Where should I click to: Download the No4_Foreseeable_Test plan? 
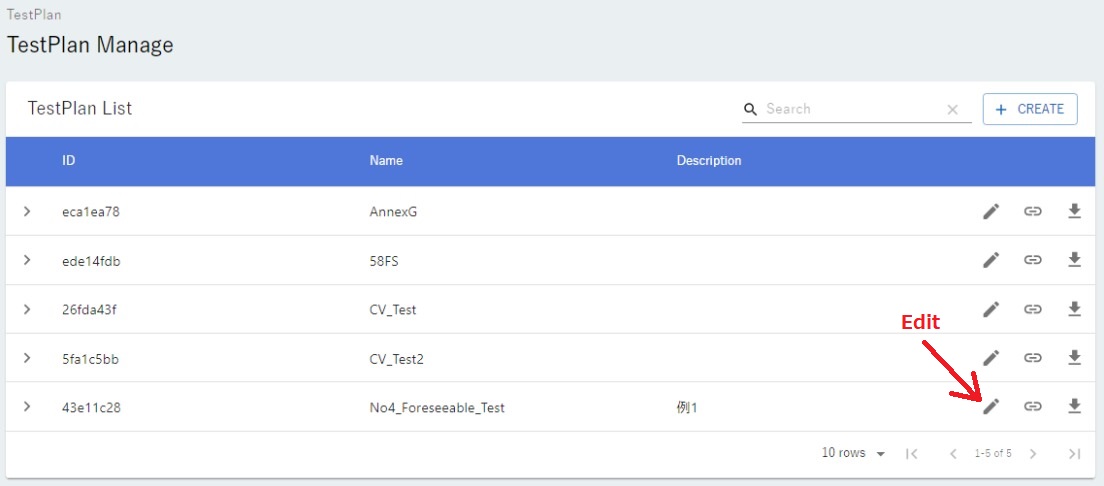[x=1075, y=406]
